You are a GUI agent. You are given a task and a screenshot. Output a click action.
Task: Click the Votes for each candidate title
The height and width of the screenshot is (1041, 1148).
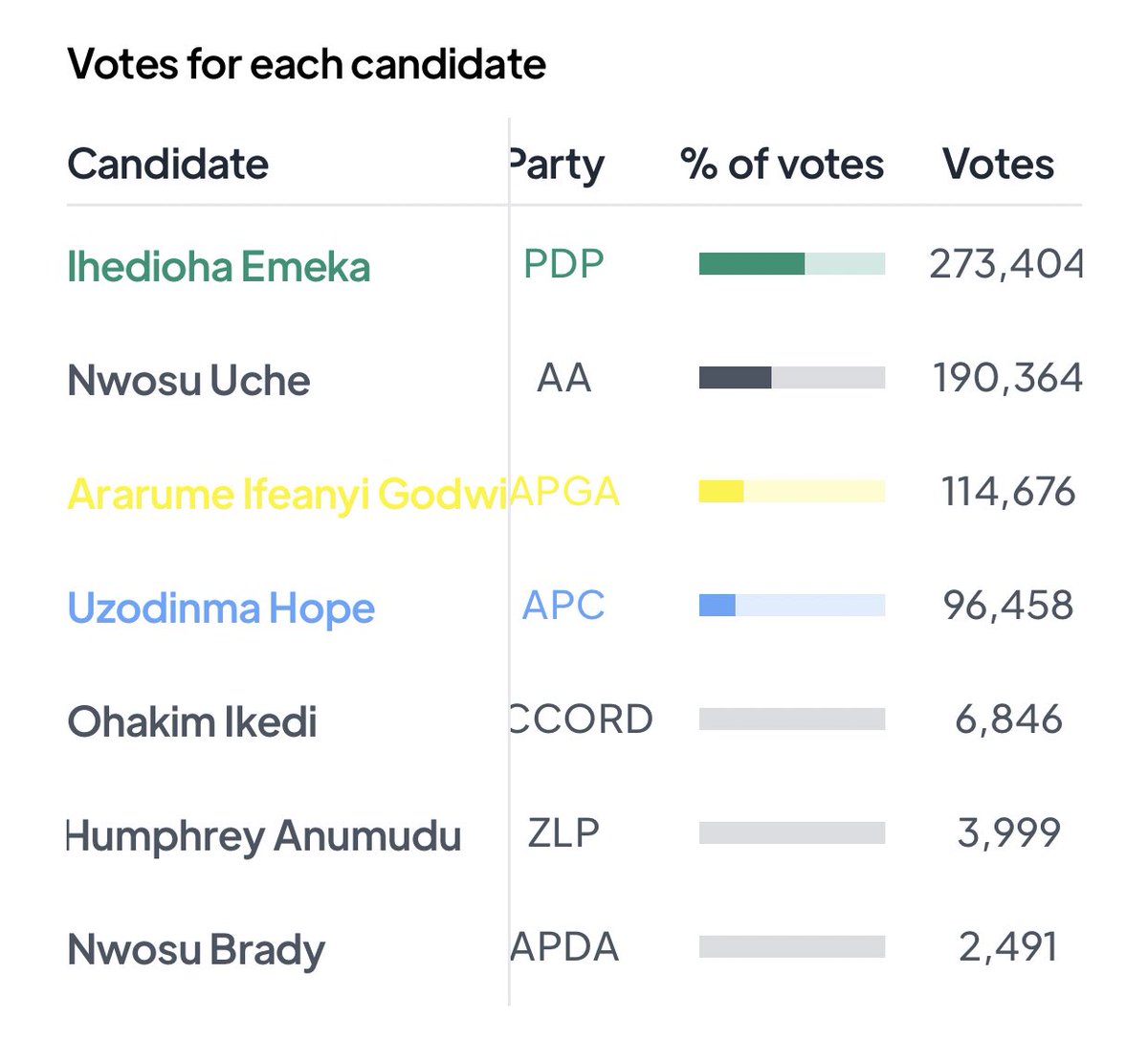tap(306, 64)
